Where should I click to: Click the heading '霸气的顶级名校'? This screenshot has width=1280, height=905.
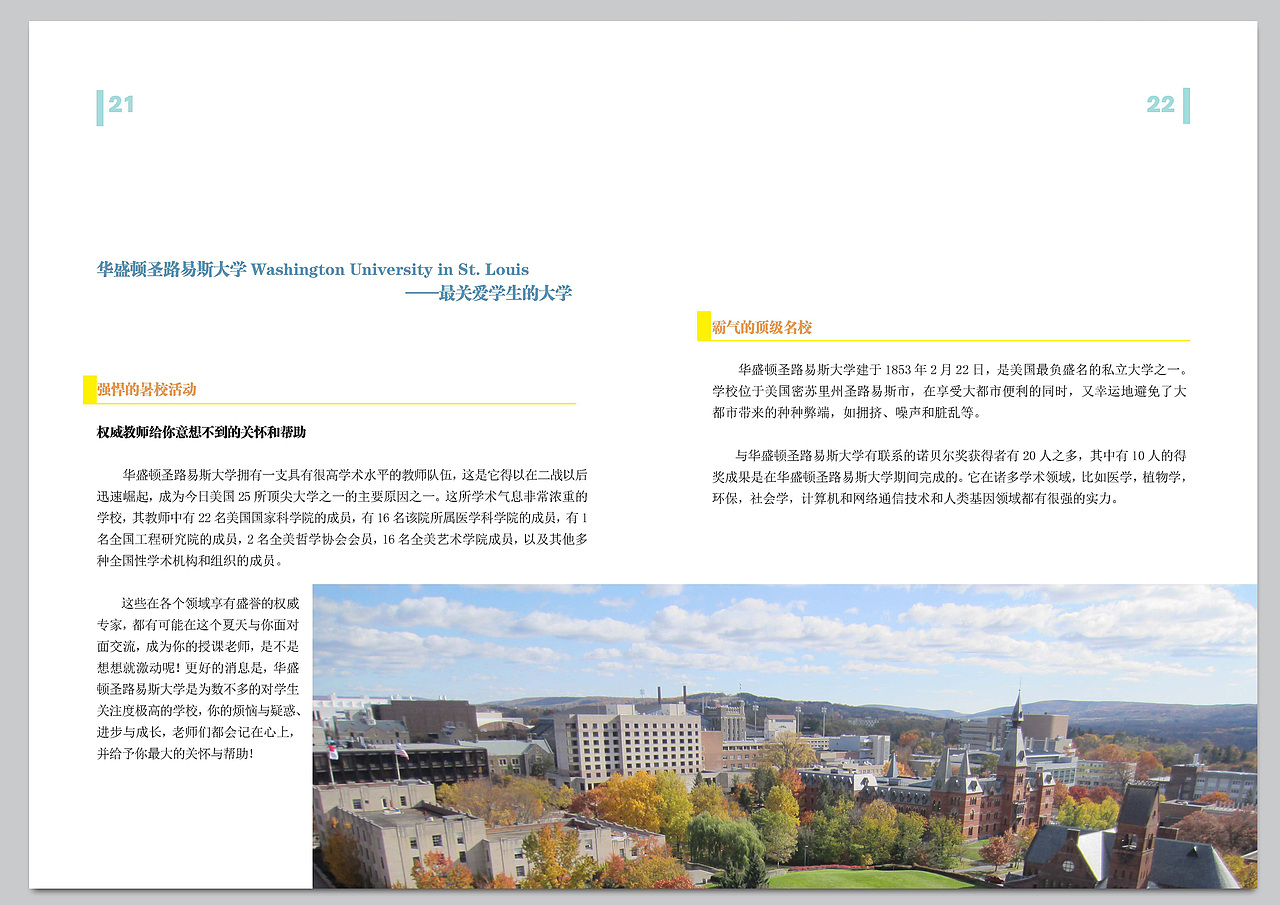762,328
